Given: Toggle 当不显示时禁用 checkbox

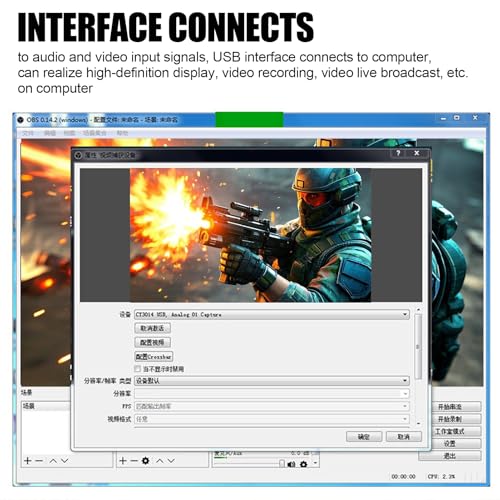Looking at the screenshot, I should (137, 369).
